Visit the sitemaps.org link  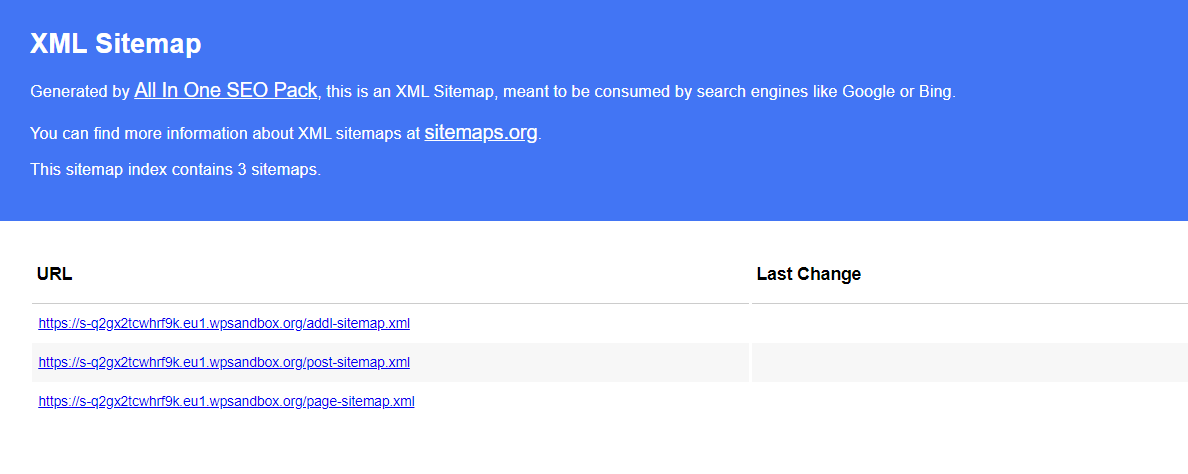point(480,133)
